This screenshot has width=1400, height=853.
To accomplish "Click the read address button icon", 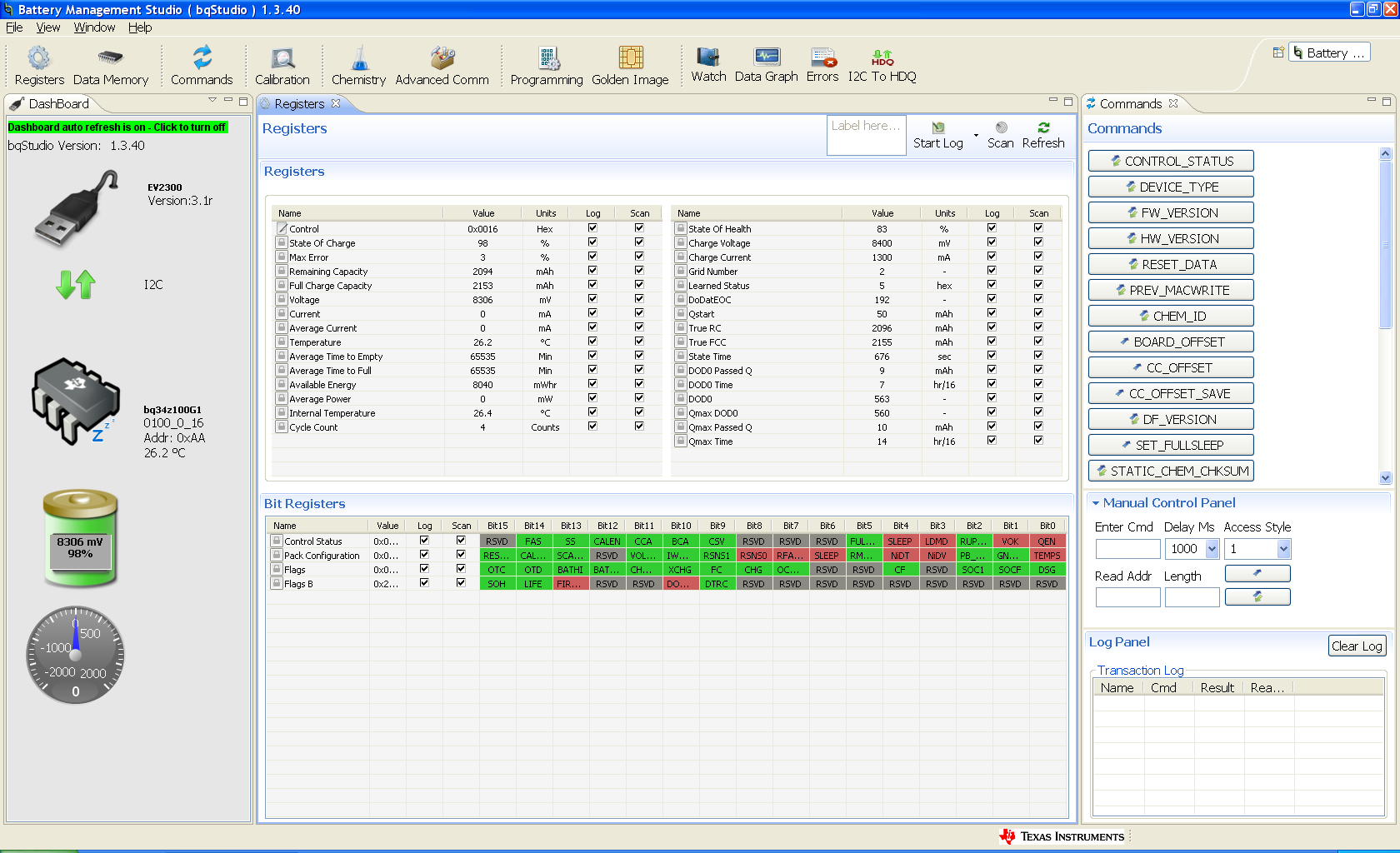I will (x=1257, y=596).
